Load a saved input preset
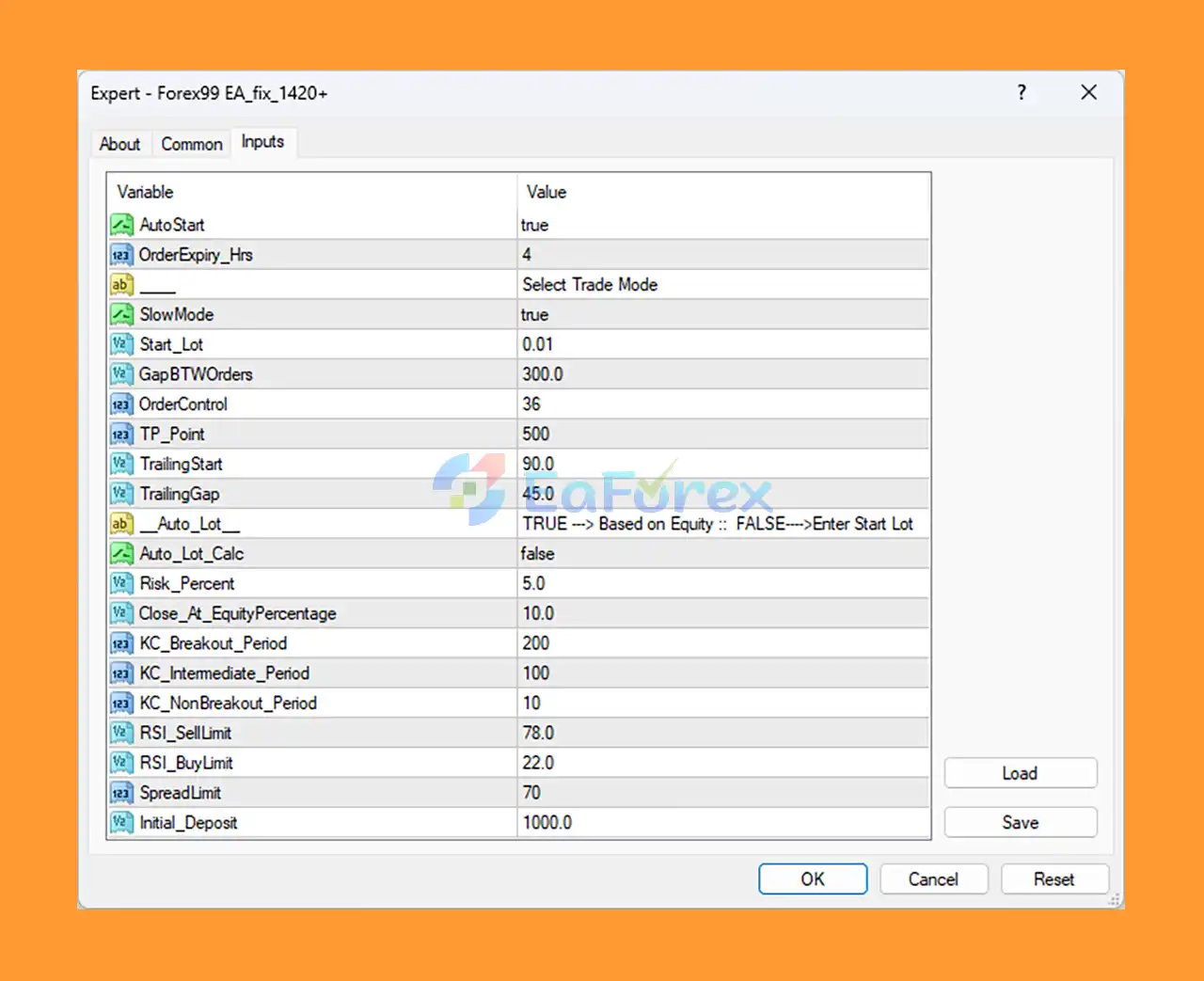This screenshot has width=1204, height=981. 1021,773
